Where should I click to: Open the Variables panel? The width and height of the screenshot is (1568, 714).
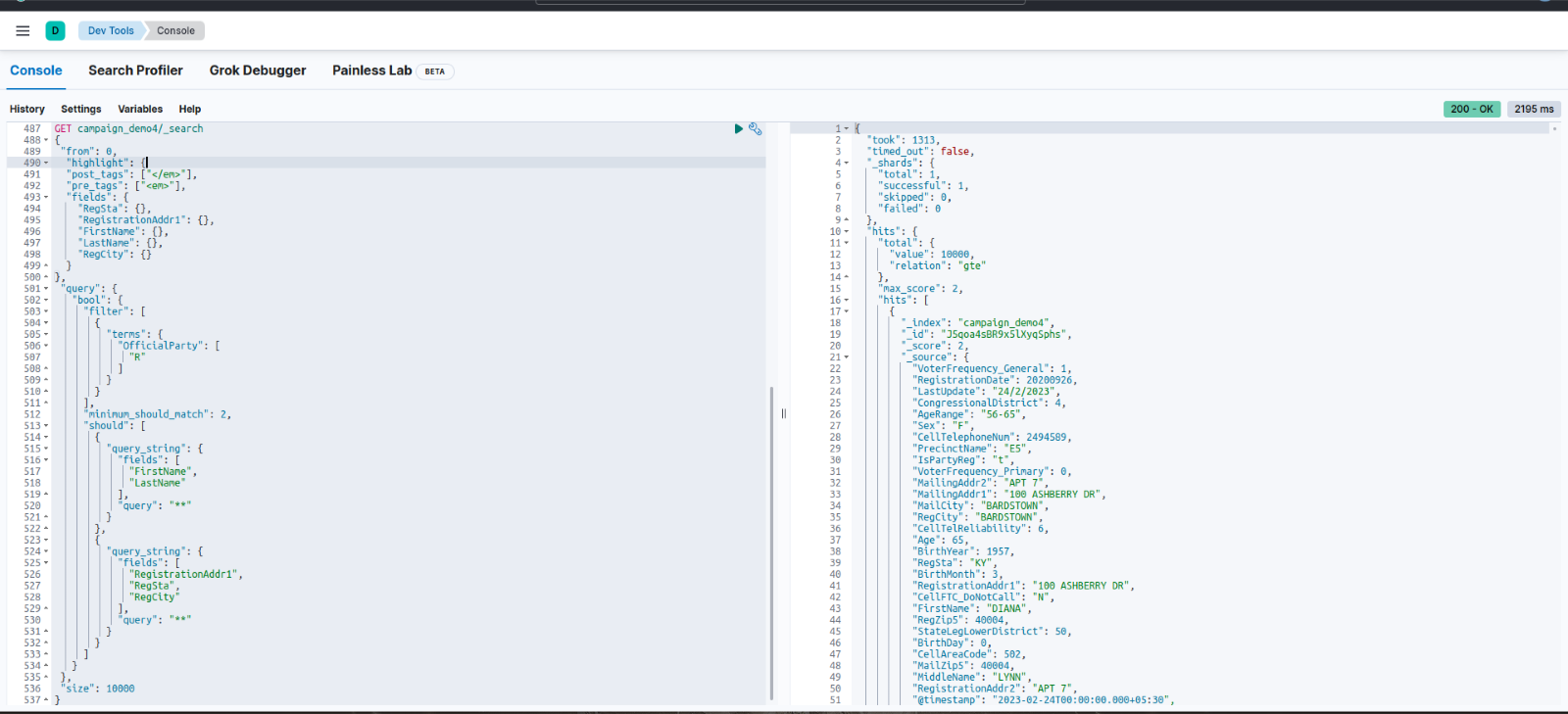(140, 109)
